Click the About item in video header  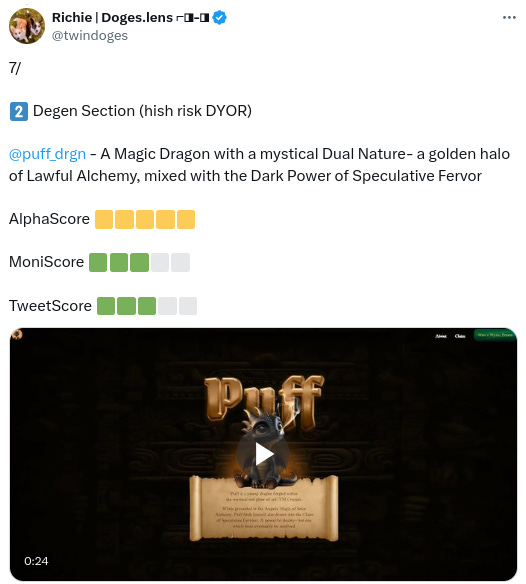(441, 336)
